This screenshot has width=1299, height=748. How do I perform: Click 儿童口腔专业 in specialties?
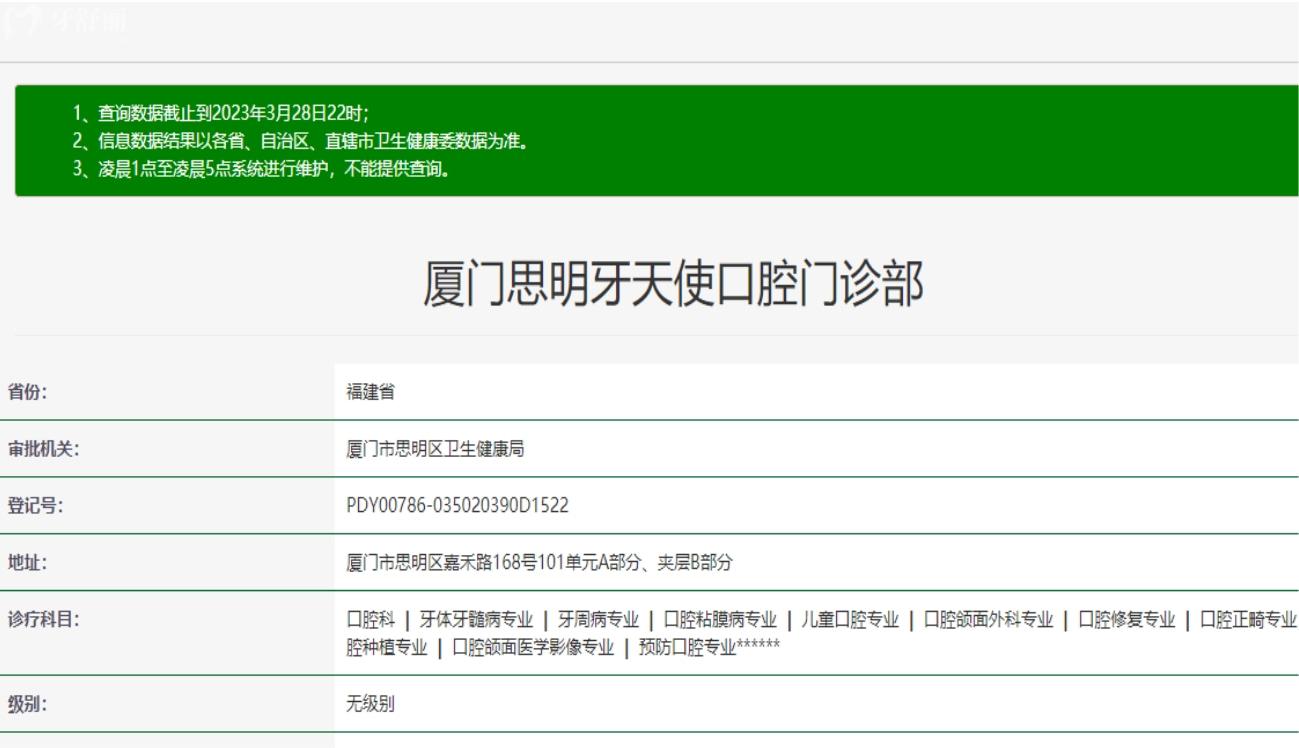click(x=850, y=620)
